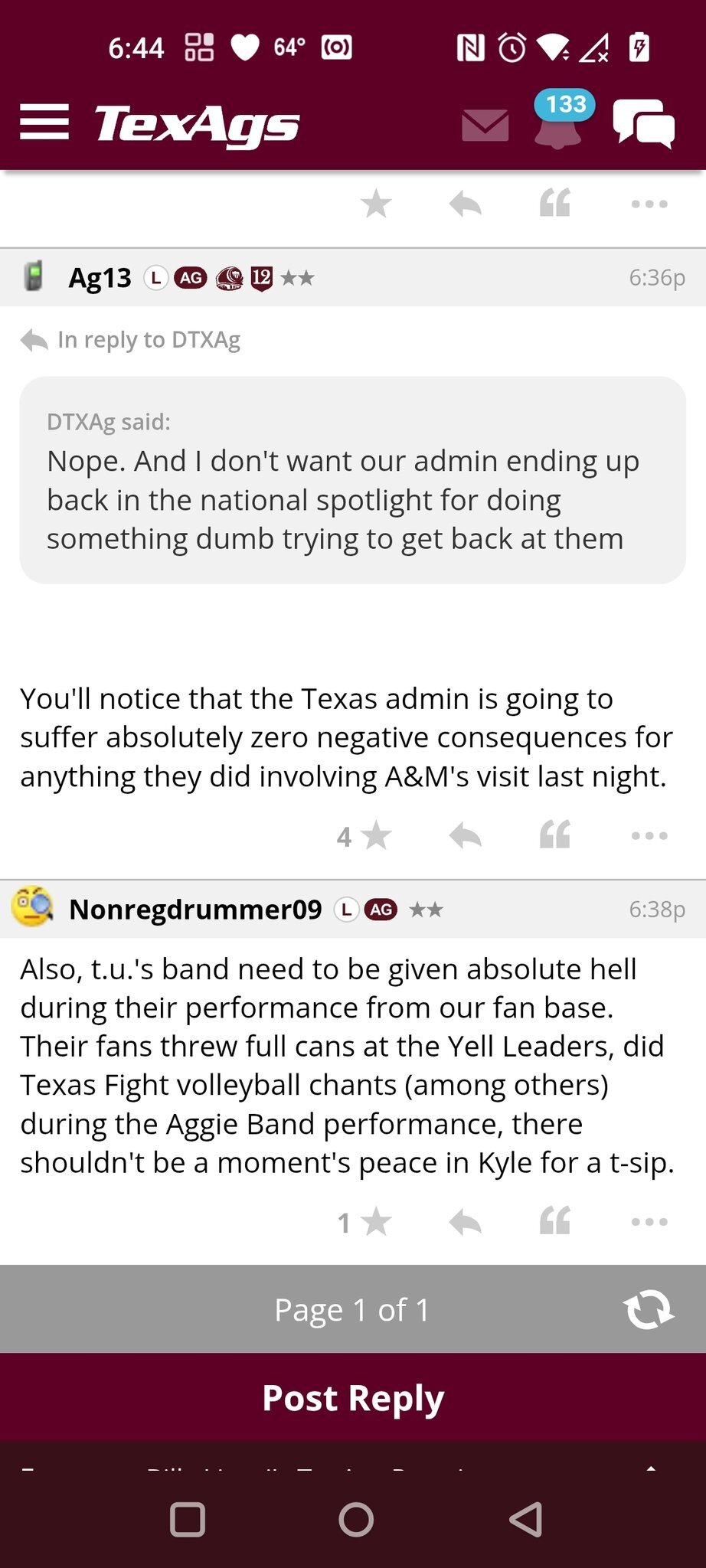The height and width of the screenshot is (1568, 706).
Task: Open notifications bell showing 133
Action: click(x=559, y=122)
